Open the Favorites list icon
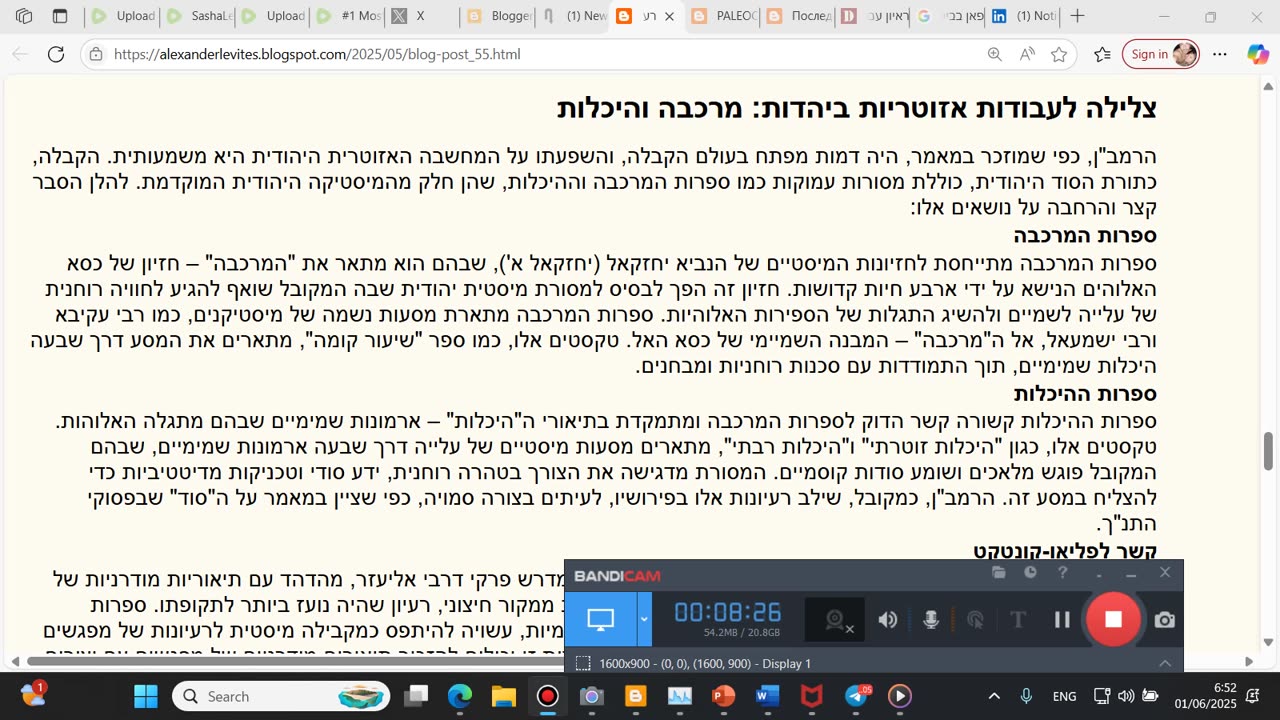This screenshot has width=1280, height=720. (x=1102, y=54)
